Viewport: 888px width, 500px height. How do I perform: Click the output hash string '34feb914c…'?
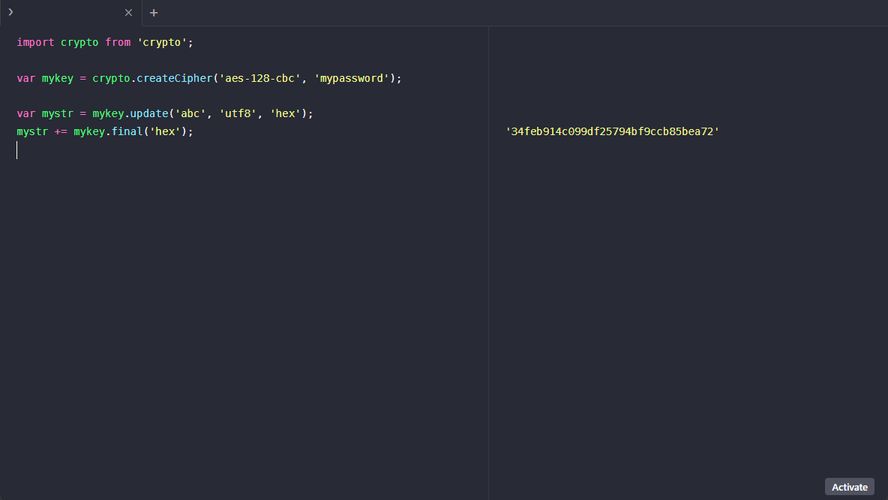point(612,131)
